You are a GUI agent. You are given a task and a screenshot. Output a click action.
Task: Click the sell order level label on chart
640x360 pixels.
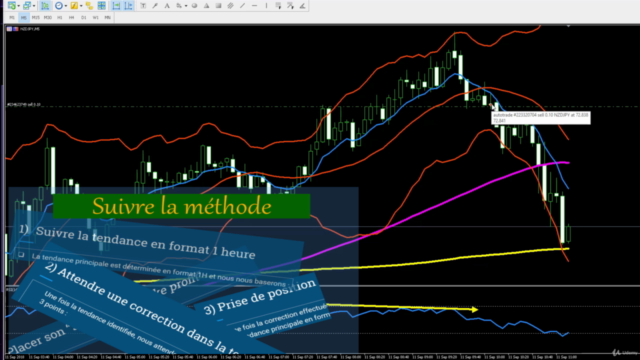[x=24, y=105]
